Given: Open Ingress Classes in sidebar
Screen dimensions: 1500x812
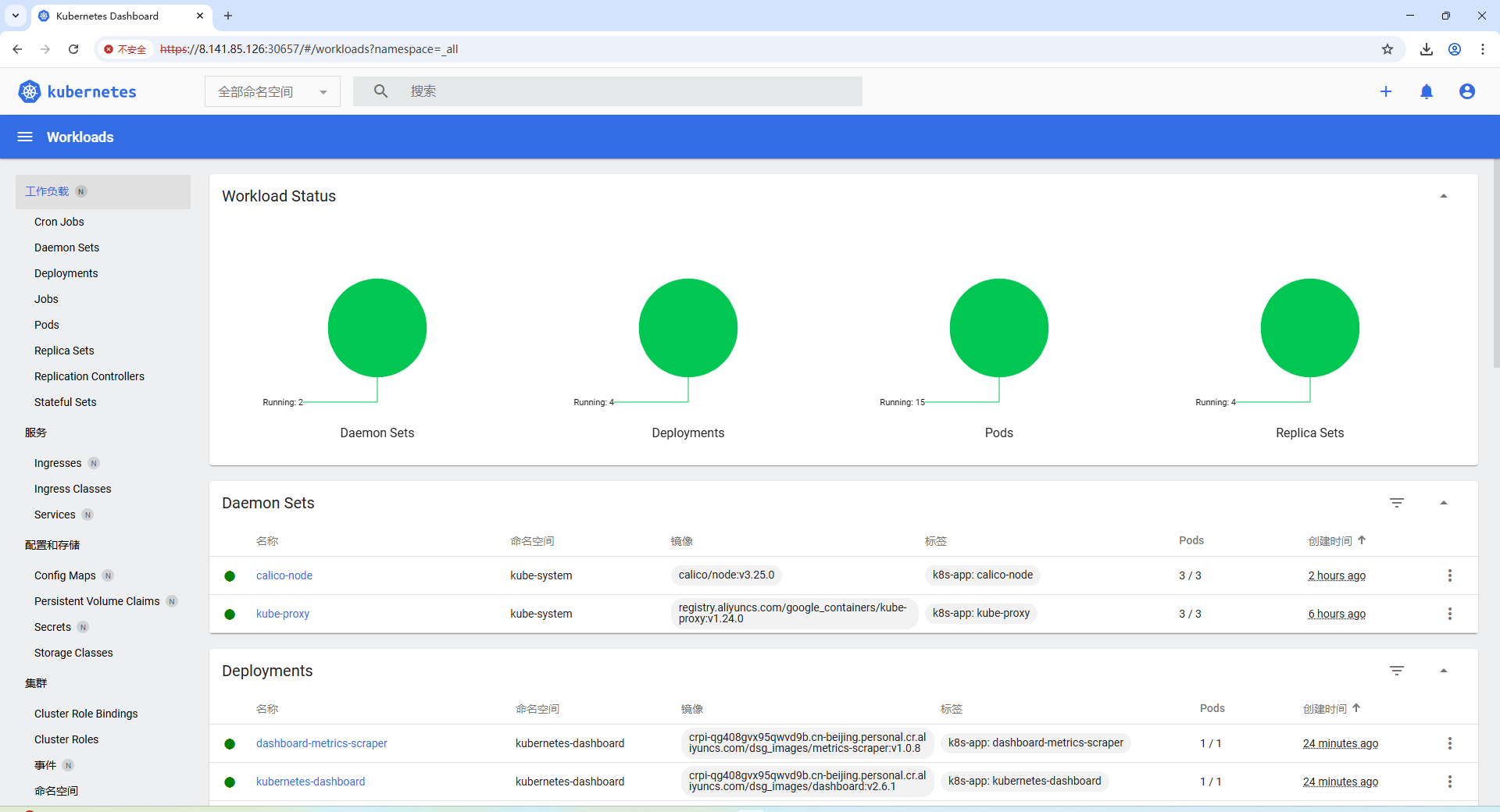Looking at the screenshot, I should point(73,489).
